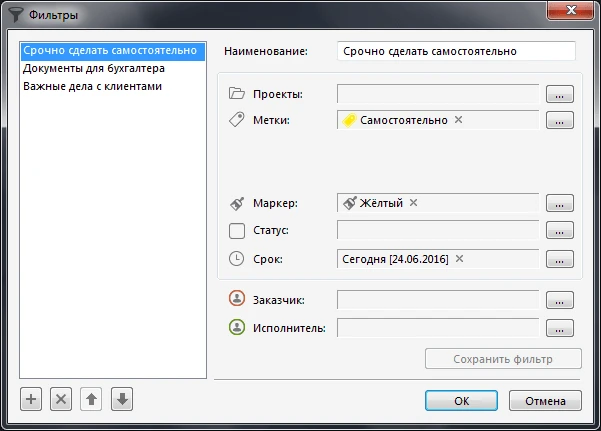Screen dimensions: 601x431
Task: Move filter up with arrow button
Action: point(91,399)
